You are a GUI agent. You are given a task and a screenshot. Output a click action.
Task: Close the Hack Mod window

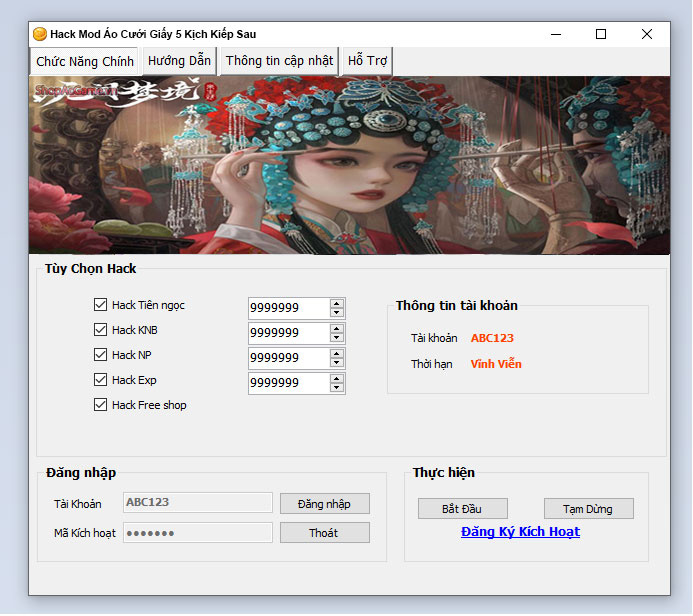[x=647, y=34]
